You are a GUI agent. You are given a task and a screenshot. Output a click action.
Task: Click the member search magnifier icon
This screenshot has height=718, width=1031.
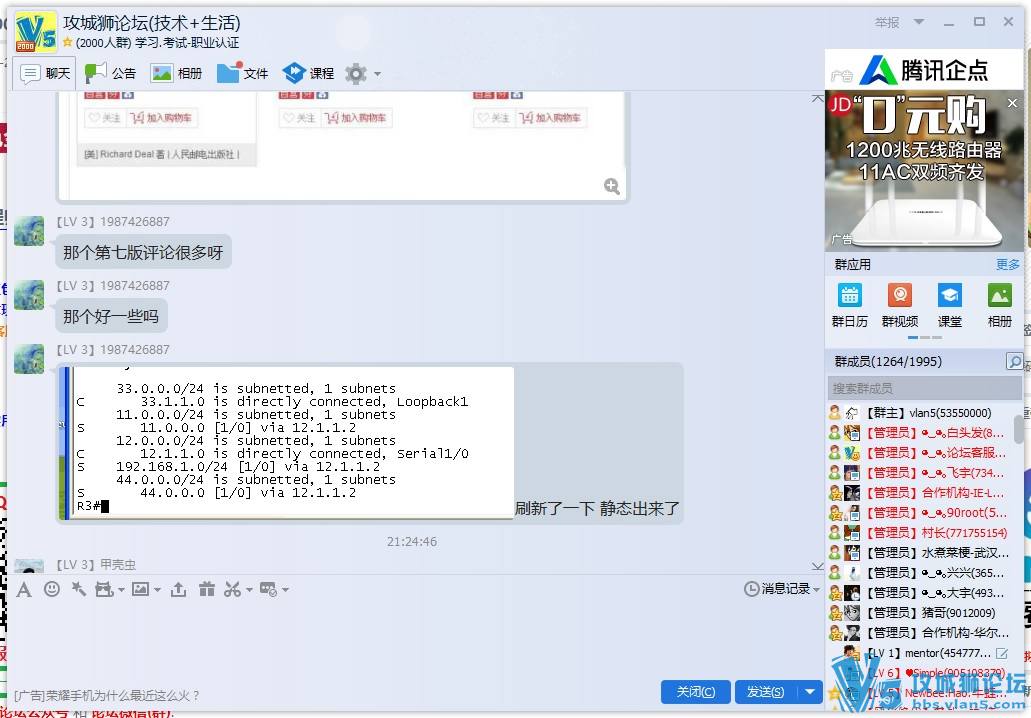click(1014, 362)
